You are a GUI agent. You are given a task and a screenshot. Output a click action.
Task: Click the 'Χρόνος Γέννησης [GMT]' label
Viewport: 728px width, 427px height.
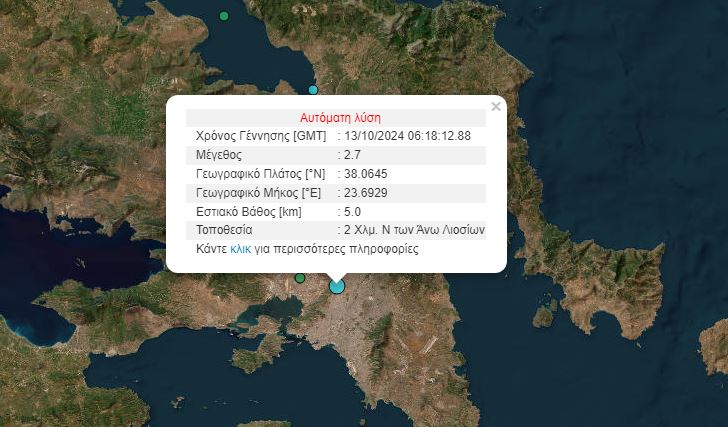coord(257,136)
